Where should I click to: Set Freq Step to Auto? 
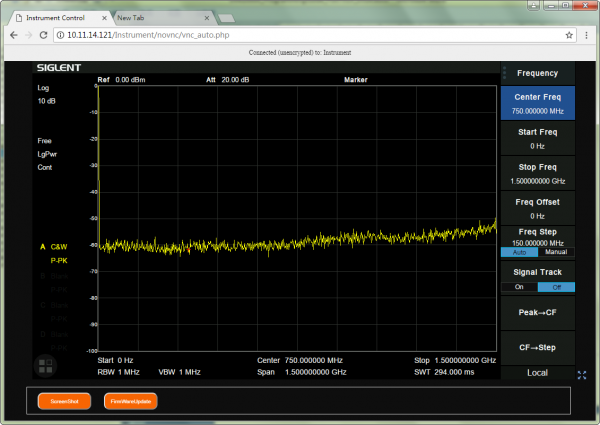point(519,252)
